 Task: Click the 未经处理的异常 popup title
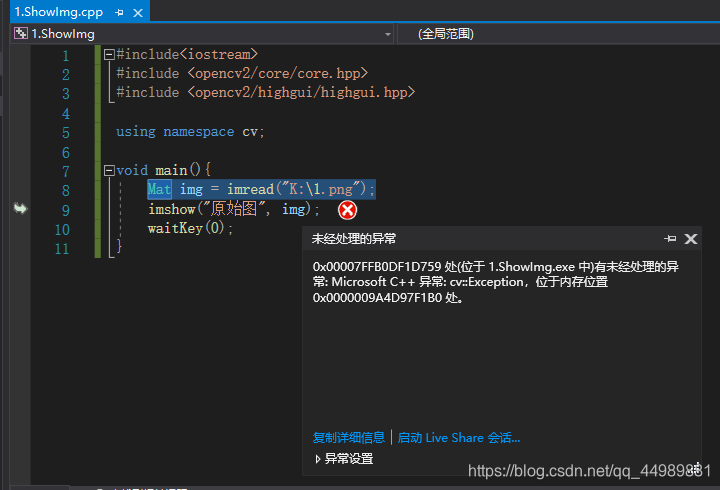click(354, 239)
